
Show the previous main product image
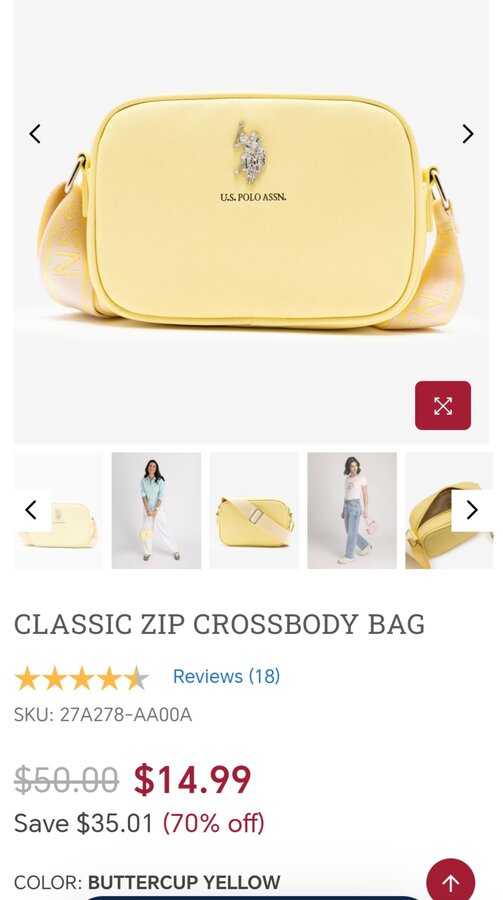35,134
